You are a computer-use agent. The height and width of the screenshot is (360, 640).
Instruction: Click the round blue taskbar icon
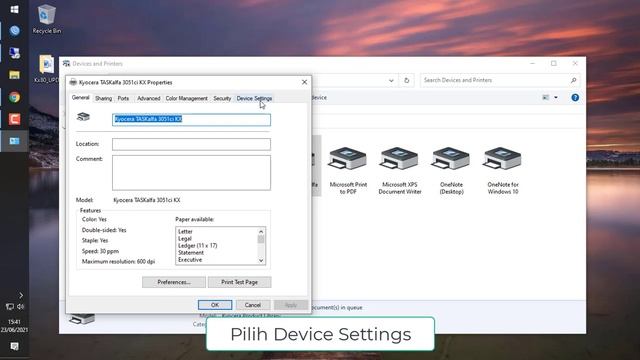(x=14, y=31)
